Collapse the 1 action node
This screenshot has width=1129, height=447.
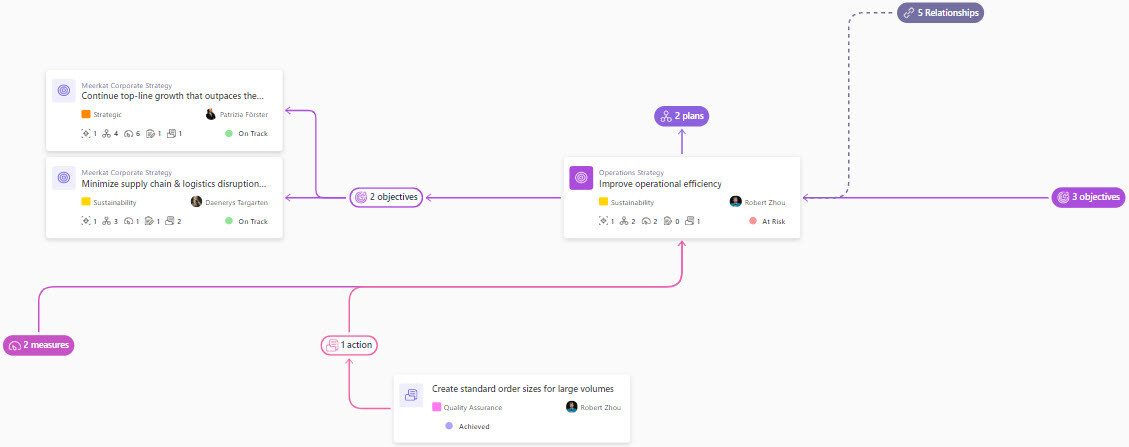pos(349,345)
